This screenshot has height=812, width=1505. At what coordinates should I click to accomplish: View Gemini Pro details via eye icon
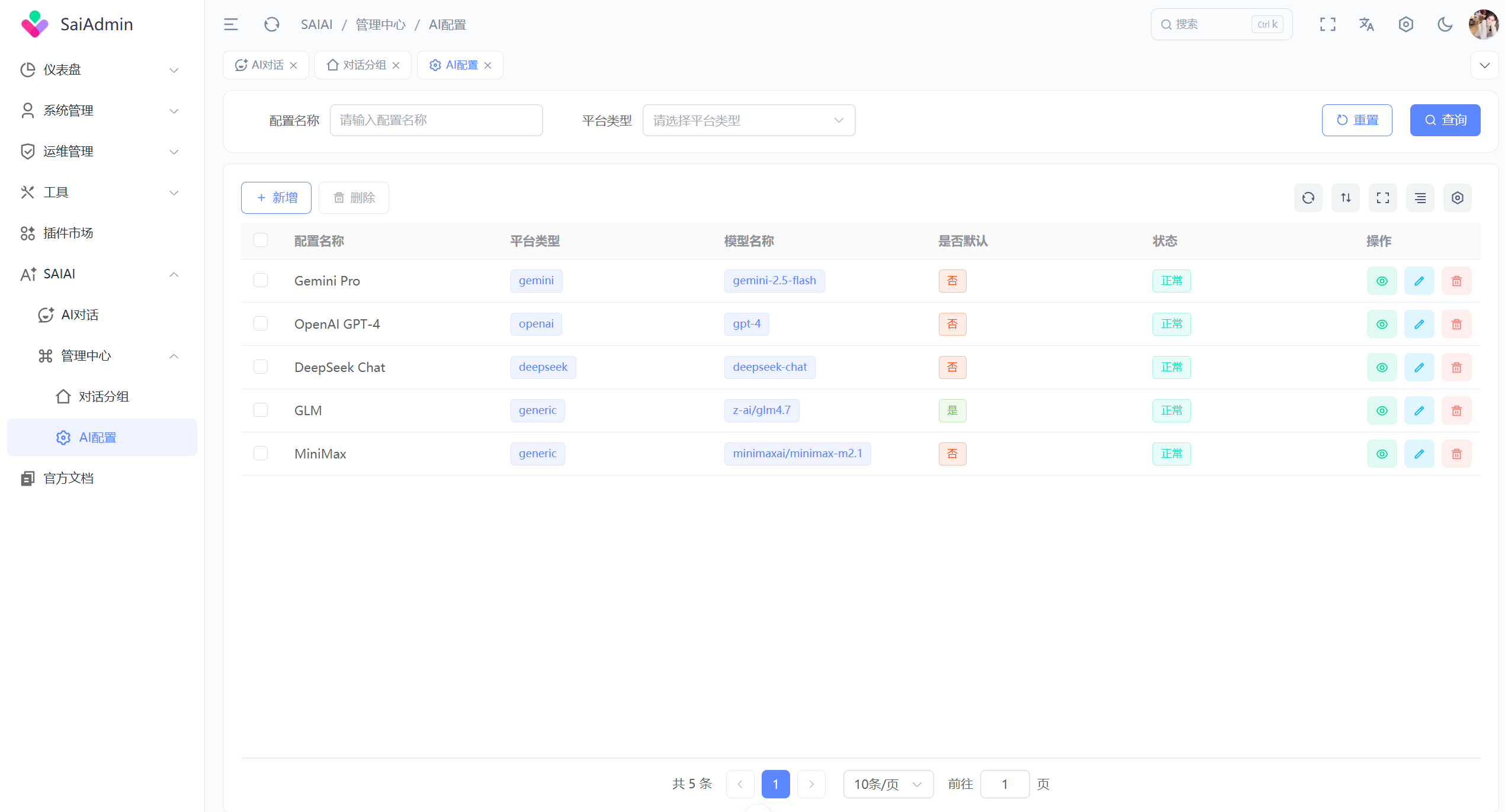tap(1381, 281)
